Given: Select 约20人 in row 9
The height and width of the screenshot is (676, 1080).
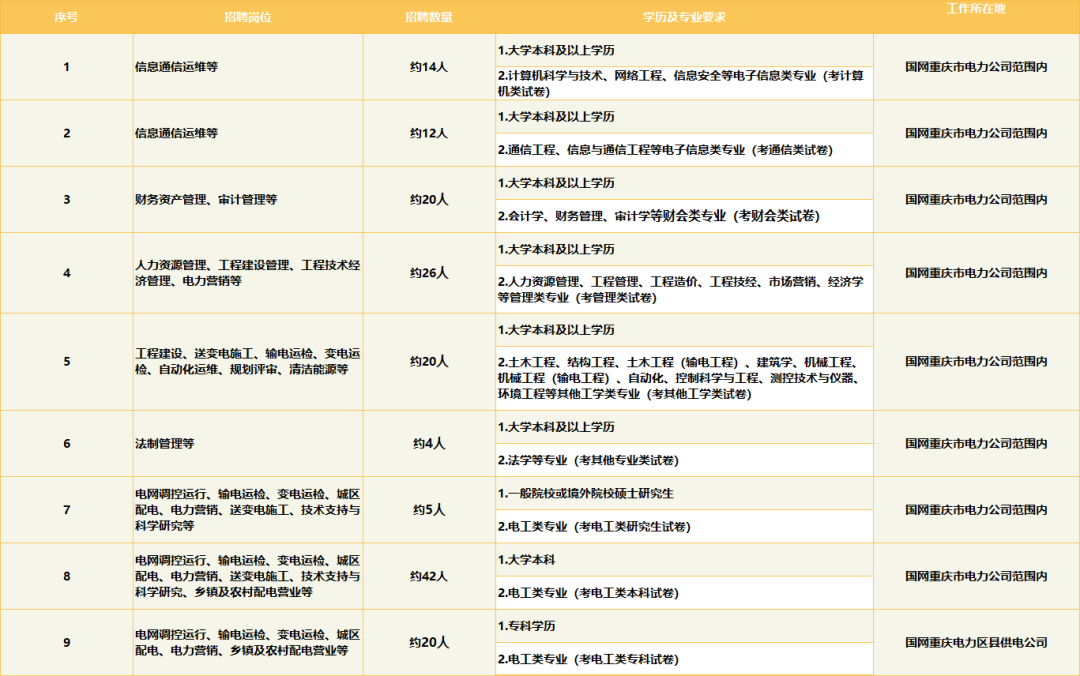Looking at the screenshot, I should 429,642.
